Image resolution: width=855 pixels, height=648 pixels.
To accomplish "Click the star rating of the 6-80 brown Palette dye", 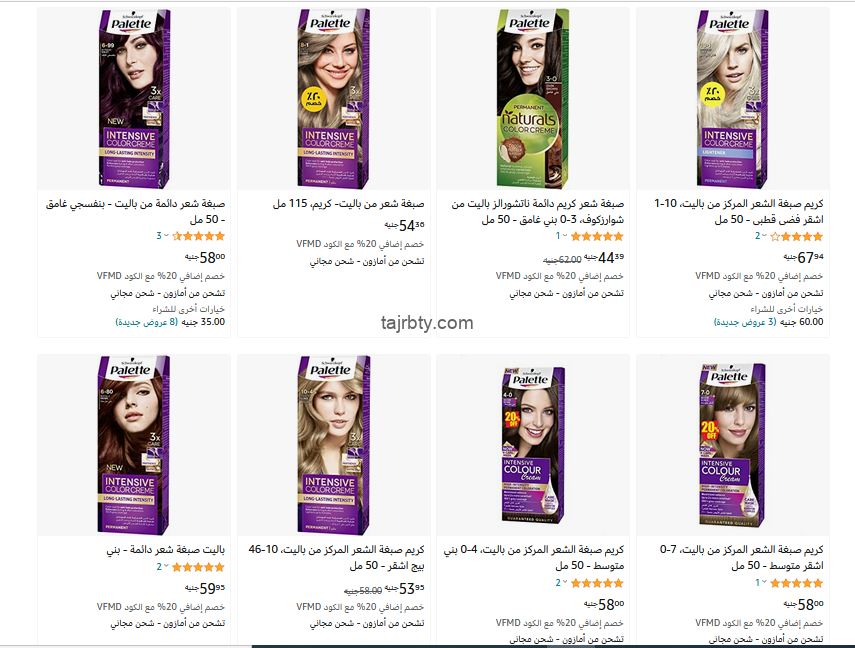I will [x=198, y=567].
